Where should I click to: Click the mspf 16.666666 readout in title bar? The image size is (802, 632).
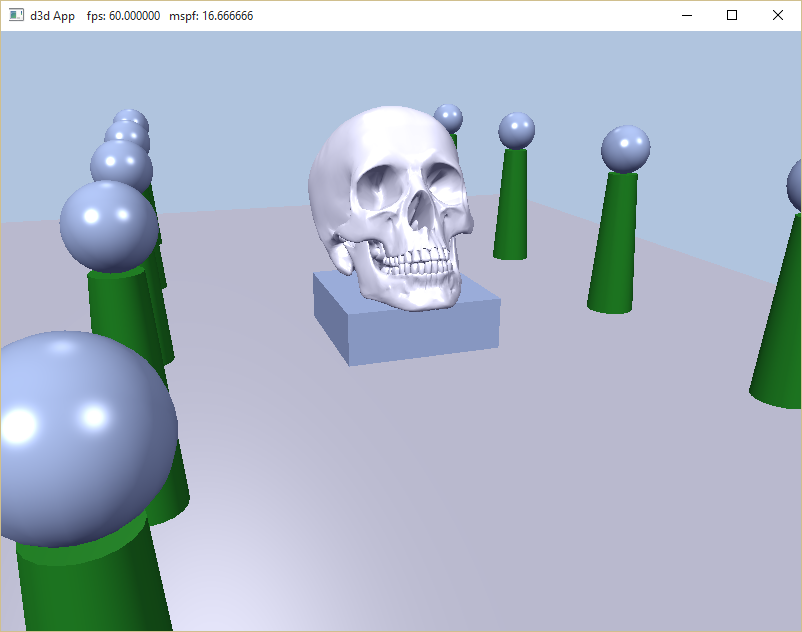(x=211, y=16)
